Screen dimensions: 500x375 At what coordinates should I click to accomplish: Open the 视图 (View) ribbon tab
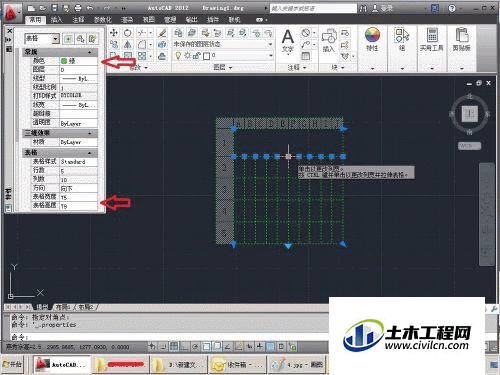click(x=149, y=20)
